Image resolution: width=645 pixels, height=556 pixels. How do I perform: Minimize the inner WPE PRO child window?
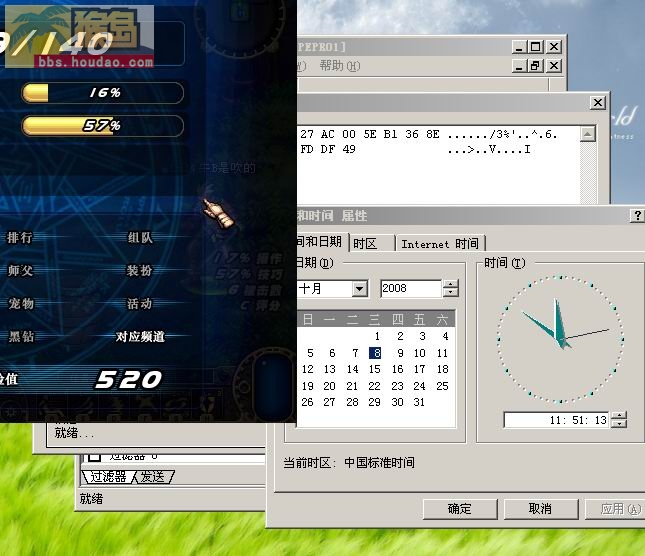click(x=520, y=66)
